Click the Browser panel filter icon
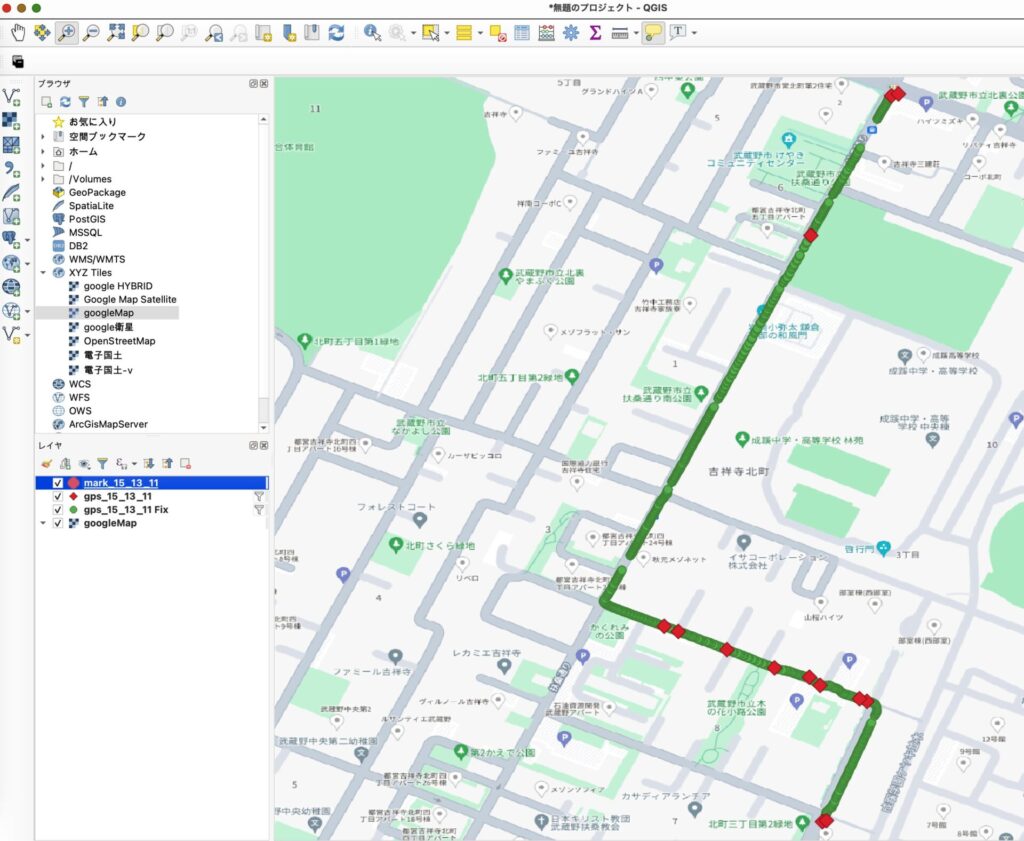 coord(84,101)
